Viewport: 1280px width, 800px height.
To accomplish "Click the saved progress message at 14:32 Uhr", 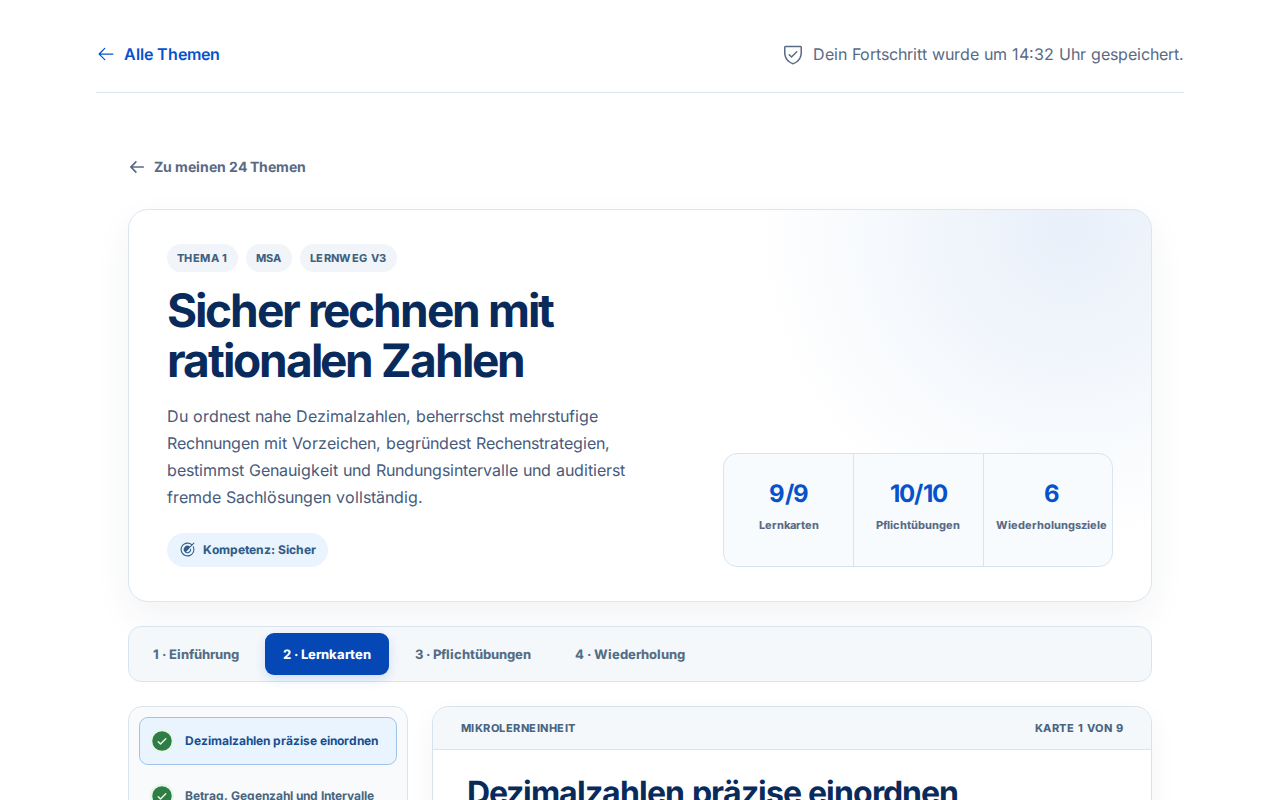I will (x=997, y=54).
